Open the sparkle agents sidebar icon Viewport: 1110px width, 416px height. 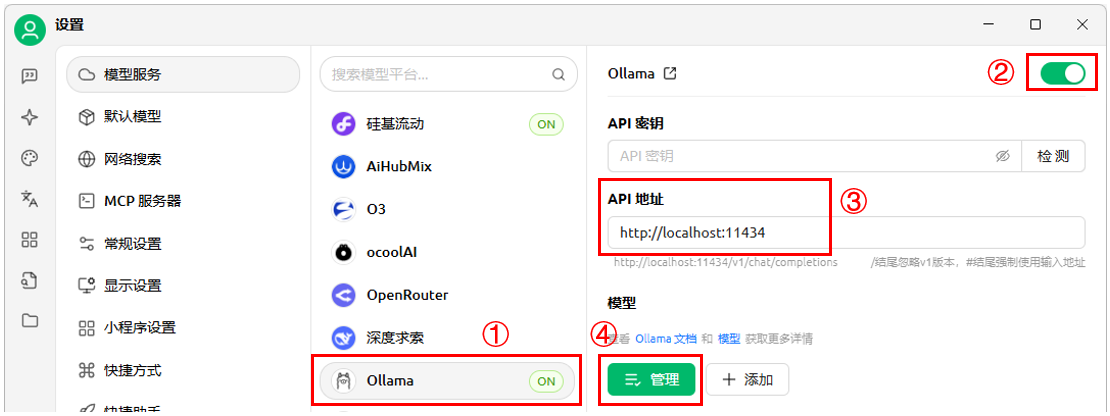pos(30,117)
